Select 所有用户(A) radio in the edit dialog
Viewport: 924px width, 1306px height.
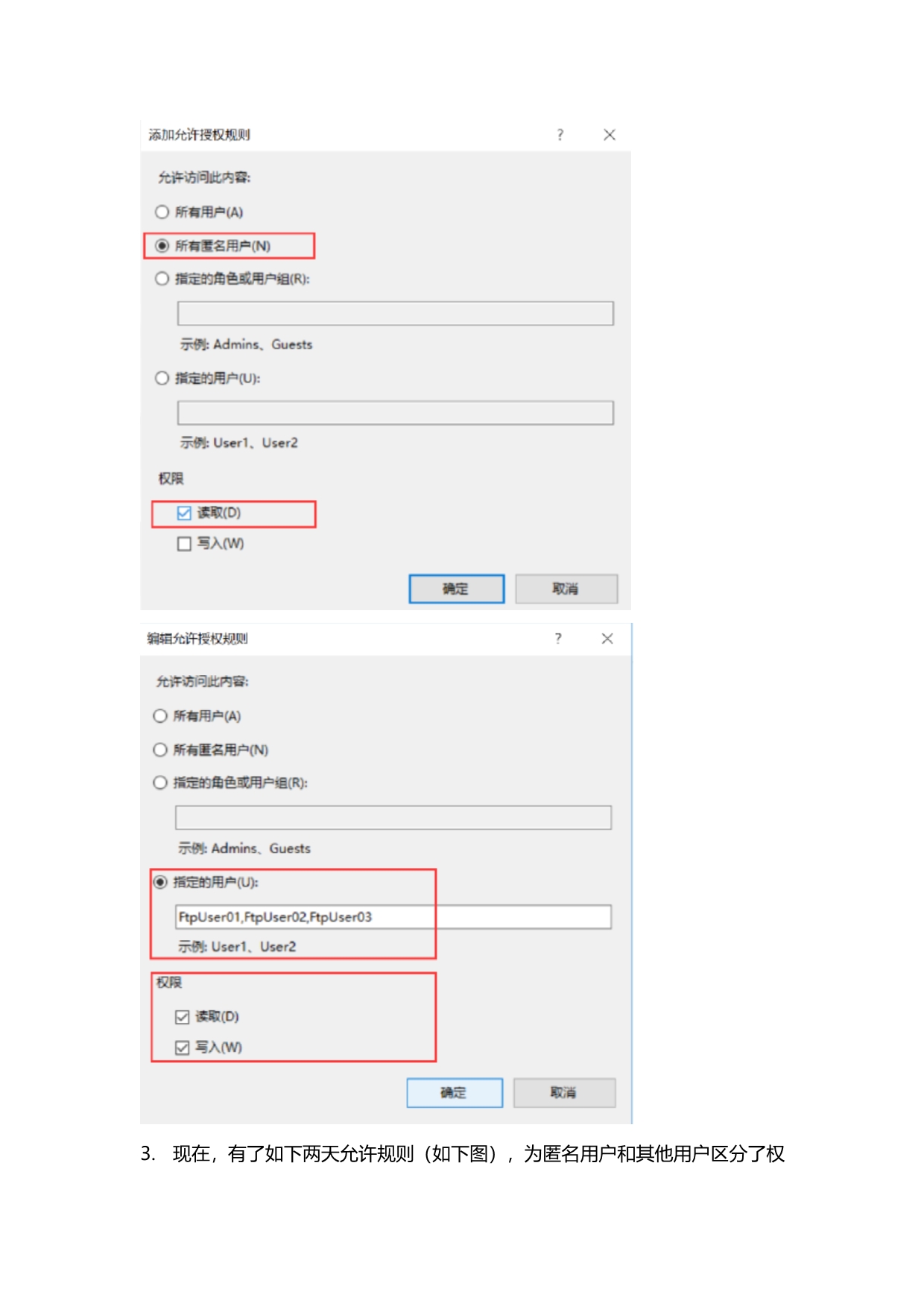(x=159, y=716)
